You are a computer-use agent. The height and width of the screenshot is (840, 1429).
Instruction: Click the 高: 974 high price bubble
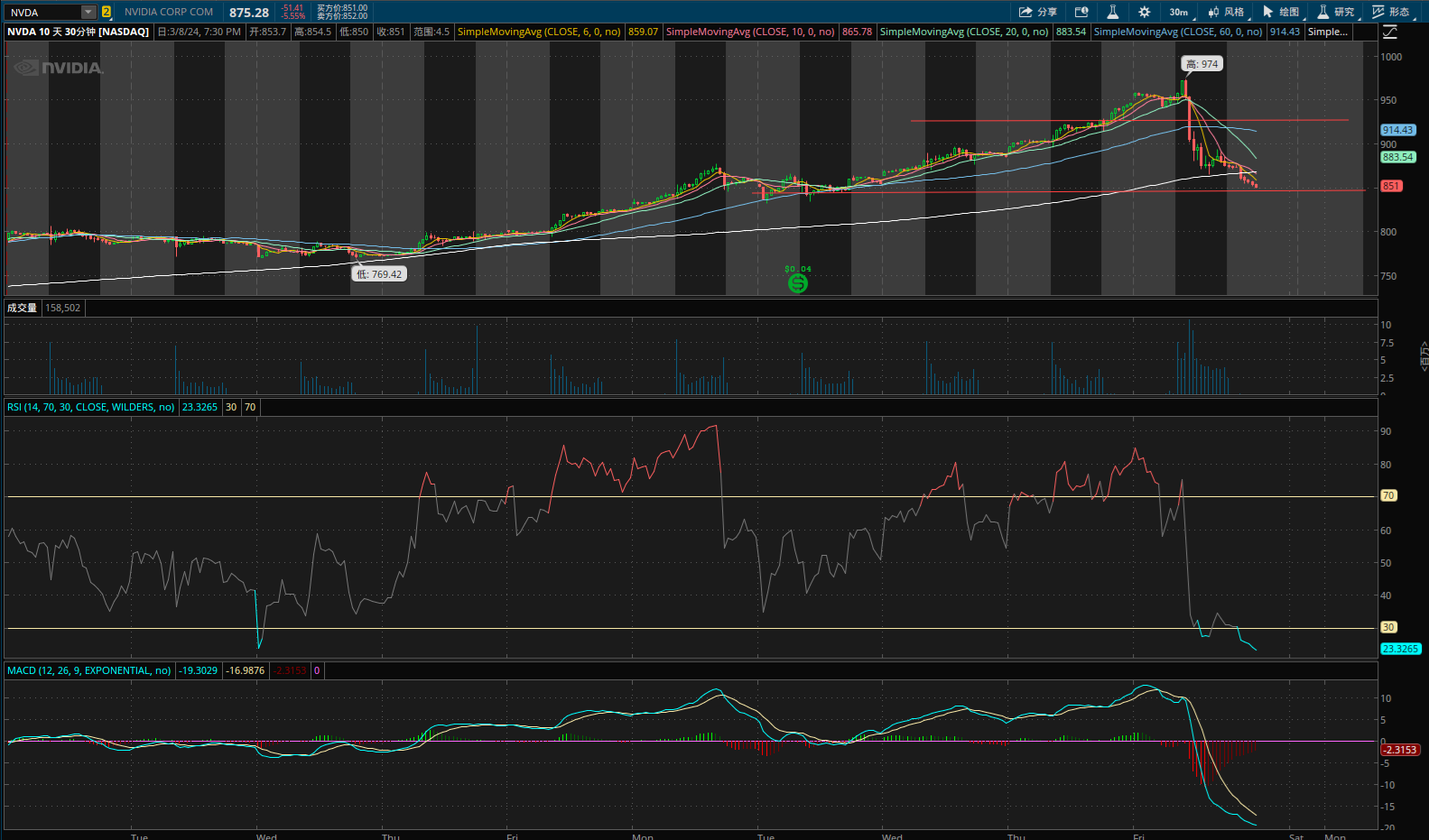coord(1202,64)
